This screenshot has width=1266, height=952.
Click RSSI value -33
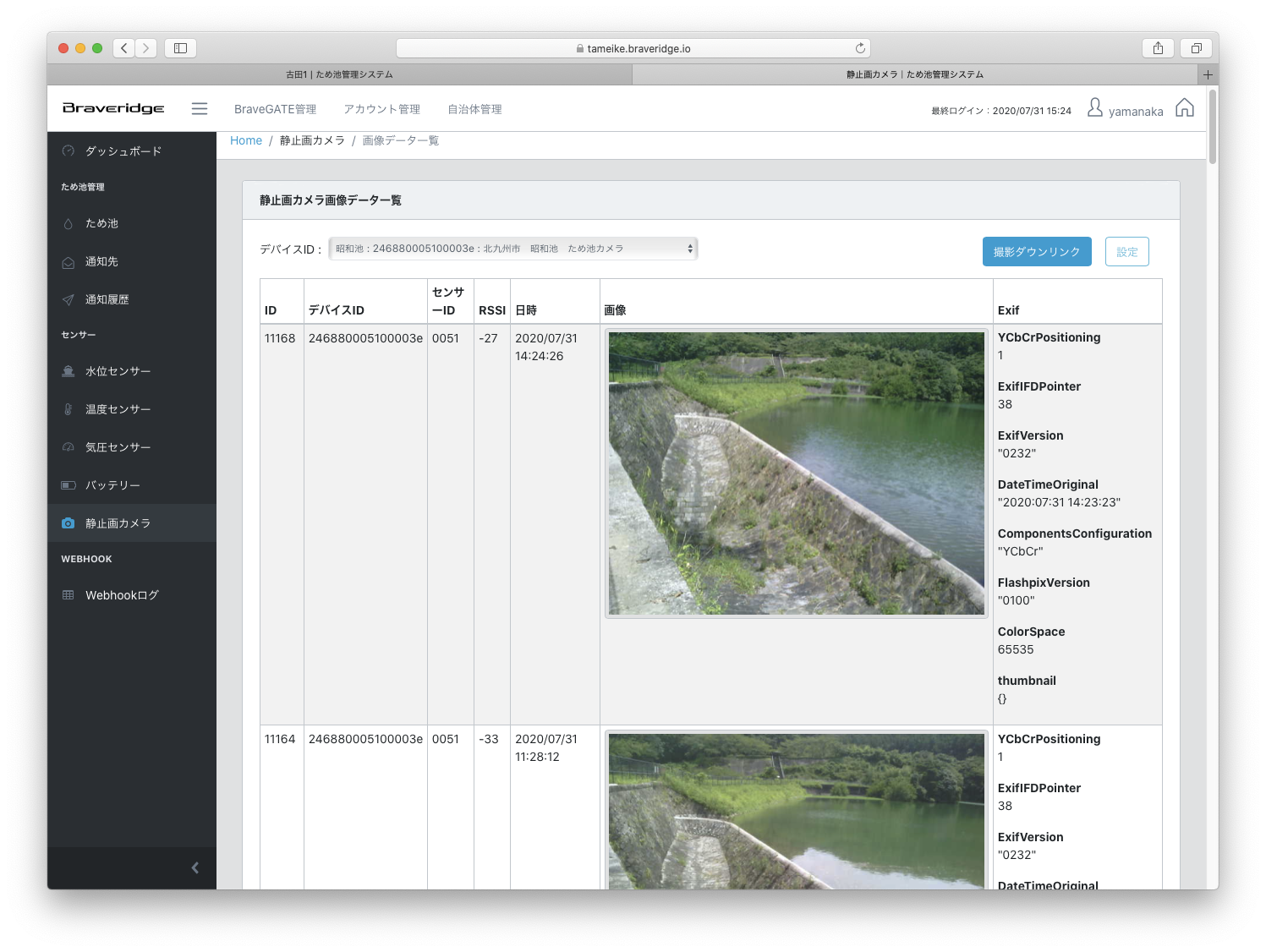[x=488, y=739]
